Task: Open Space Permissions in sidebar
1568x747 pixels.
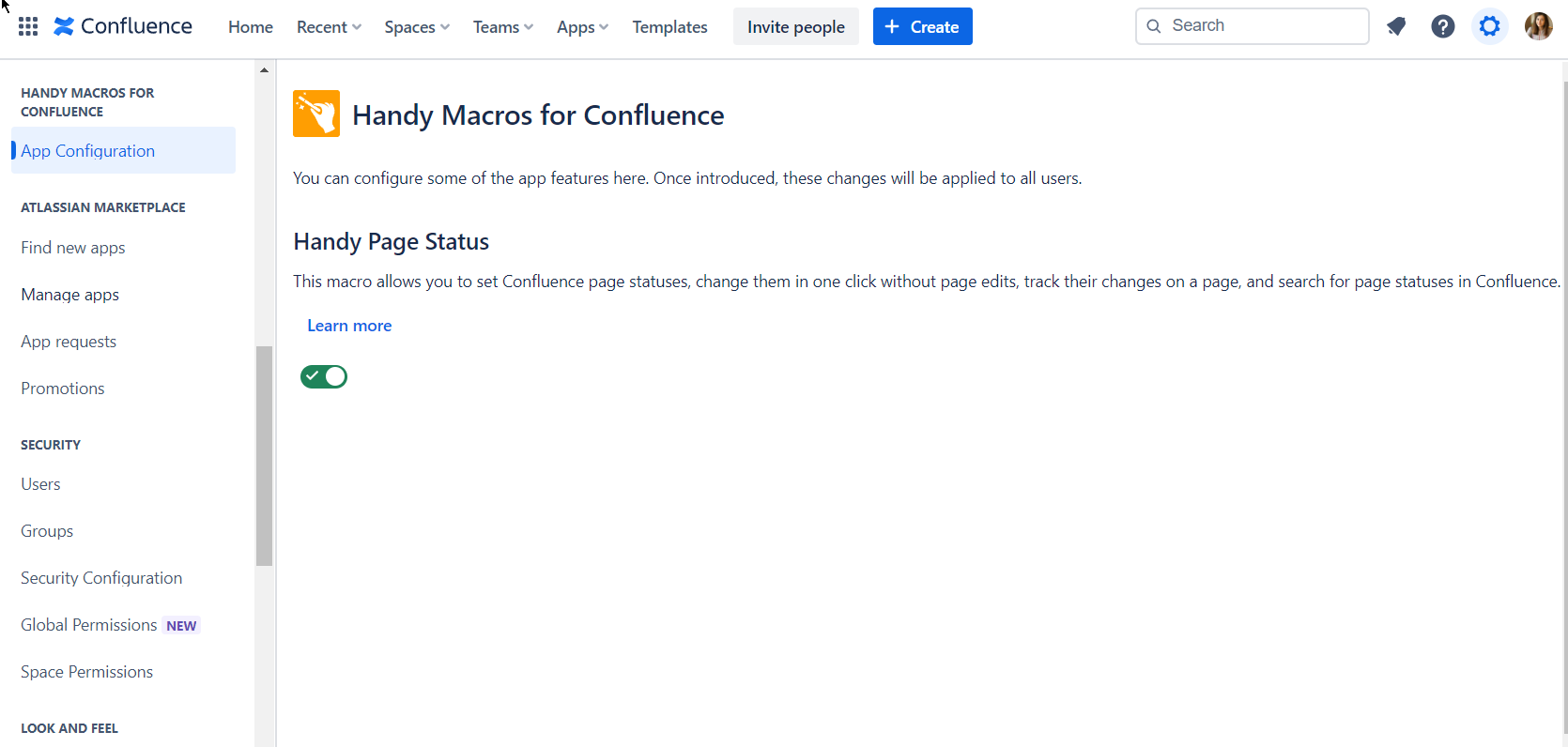Action: (x=87, y=672)
